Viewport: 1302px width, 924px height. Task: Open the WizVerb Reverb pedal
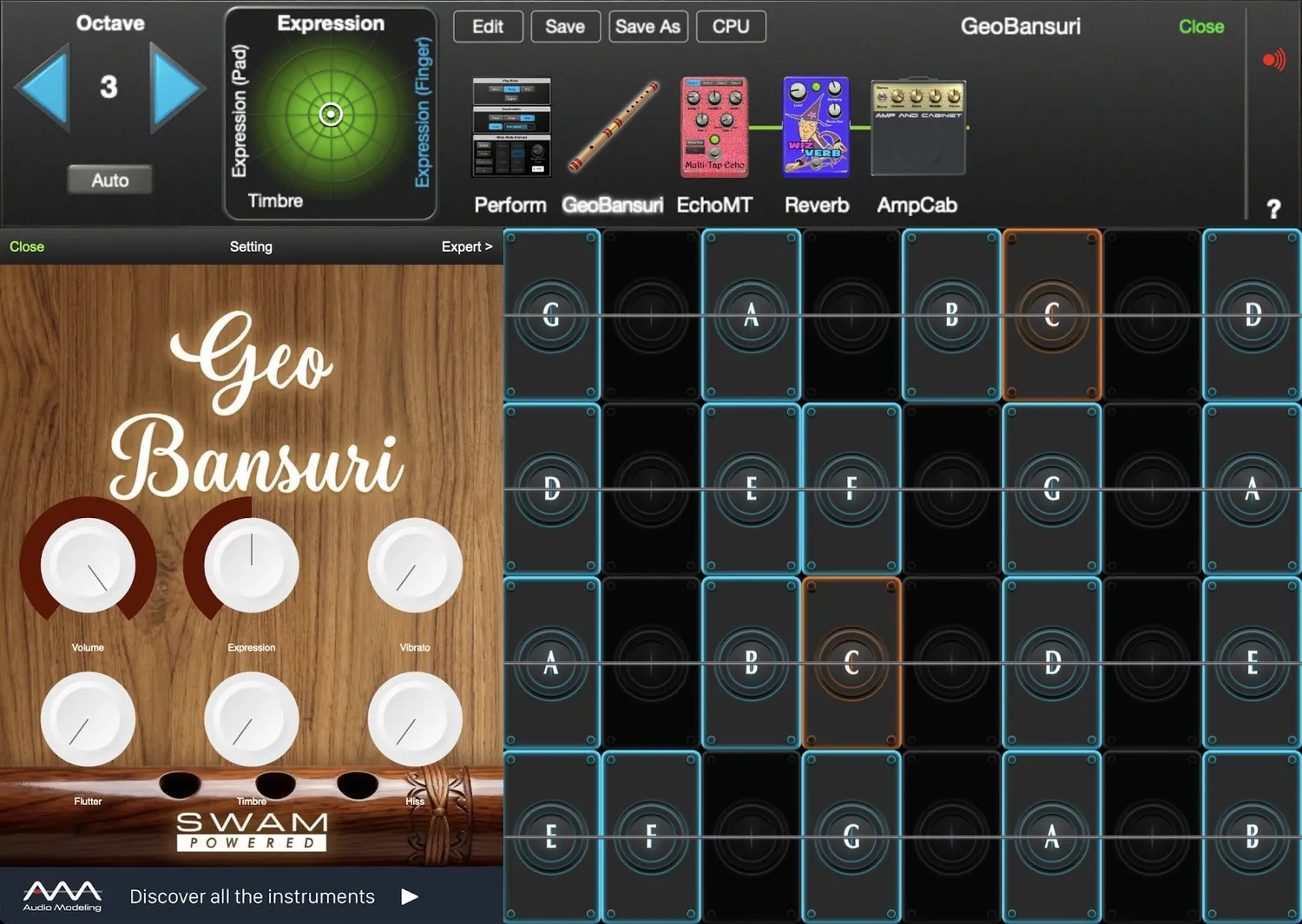click(x=816, y=127)
